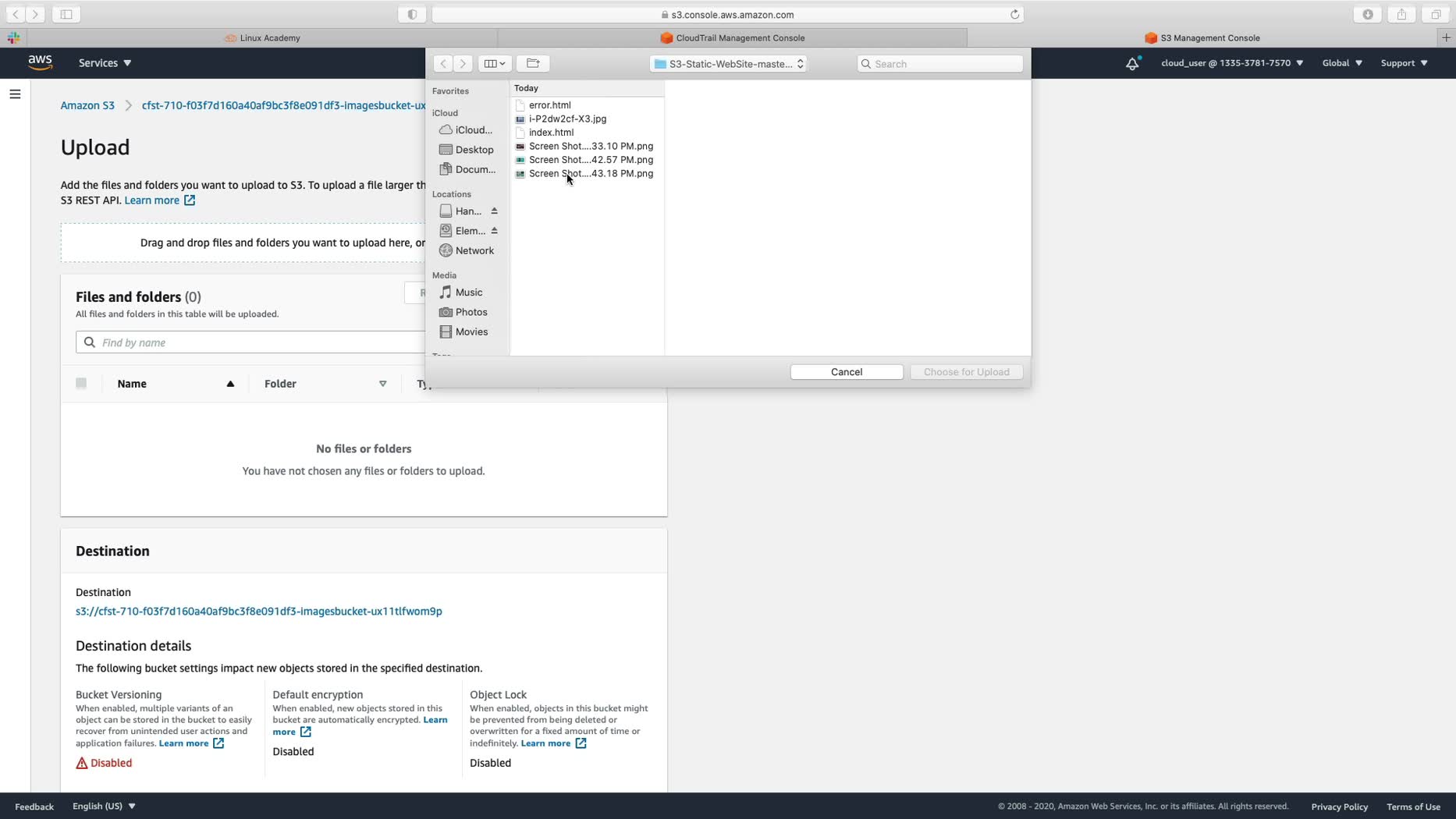Open the Global region dropdown
Viewport: 1456px width, 819px height.
[x=1342, y=63]
